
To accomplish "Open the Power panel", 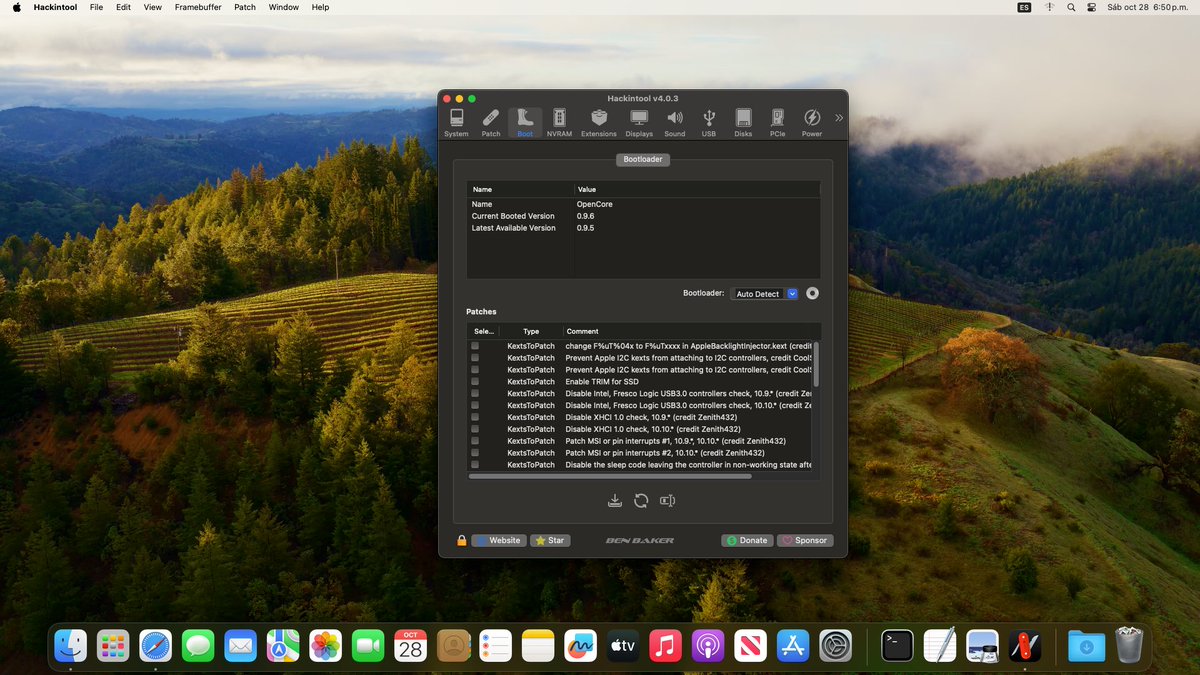I will tap(812, 120).
